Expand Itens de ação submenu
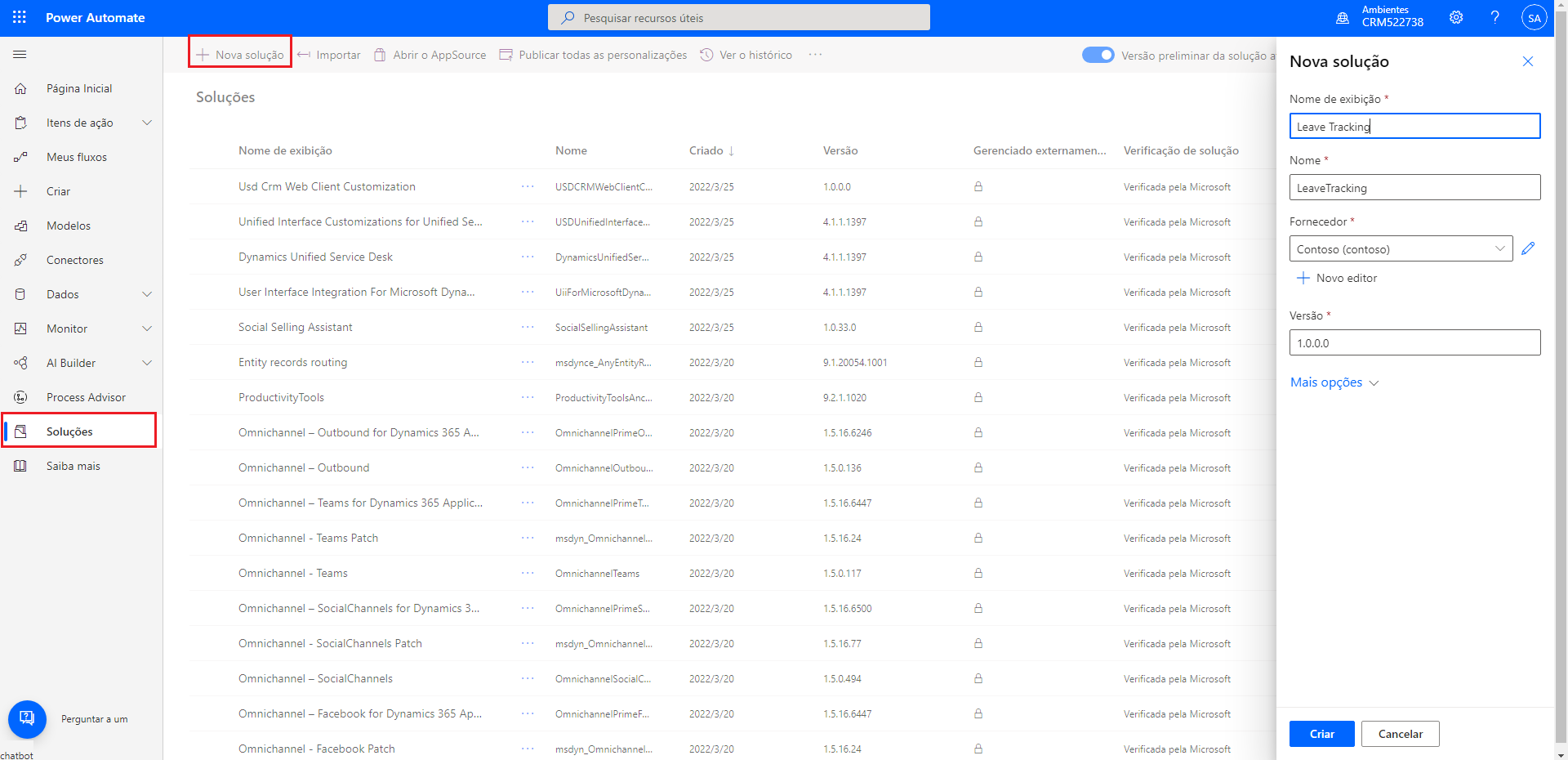The height and width of the screenshot is (760, 1568). pos(147,123)
